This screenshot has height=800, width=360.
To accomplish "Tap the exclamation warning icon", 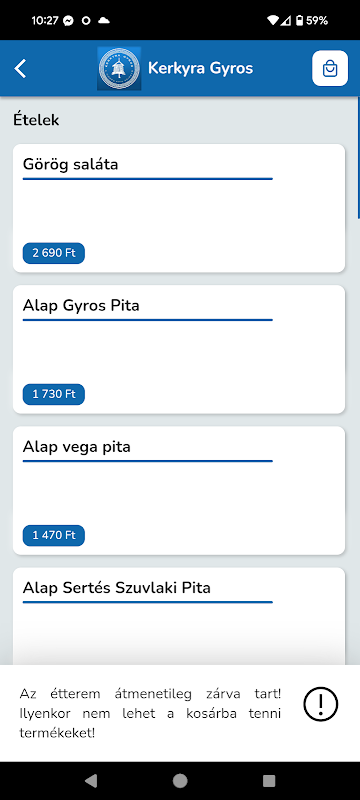I will pos(321,705).
